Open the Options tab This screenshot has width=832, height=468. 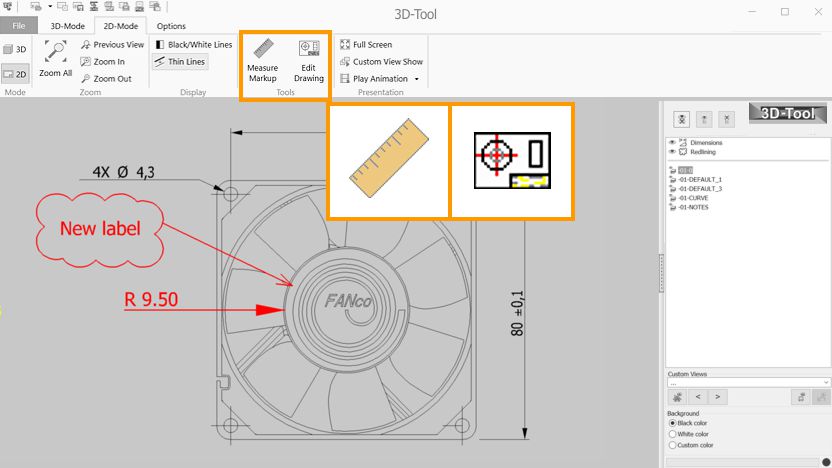[x=171, y=26]
